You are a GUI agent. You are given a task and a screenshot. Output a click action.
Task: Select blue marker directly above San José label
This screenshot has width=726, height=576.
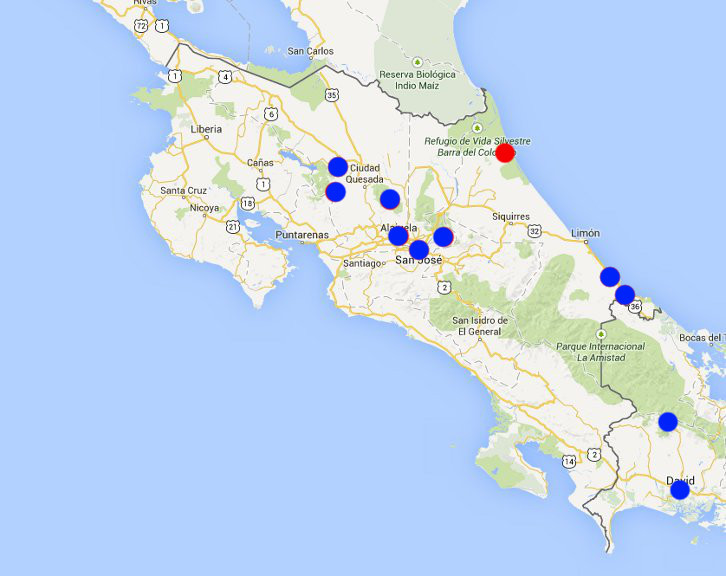419,249
